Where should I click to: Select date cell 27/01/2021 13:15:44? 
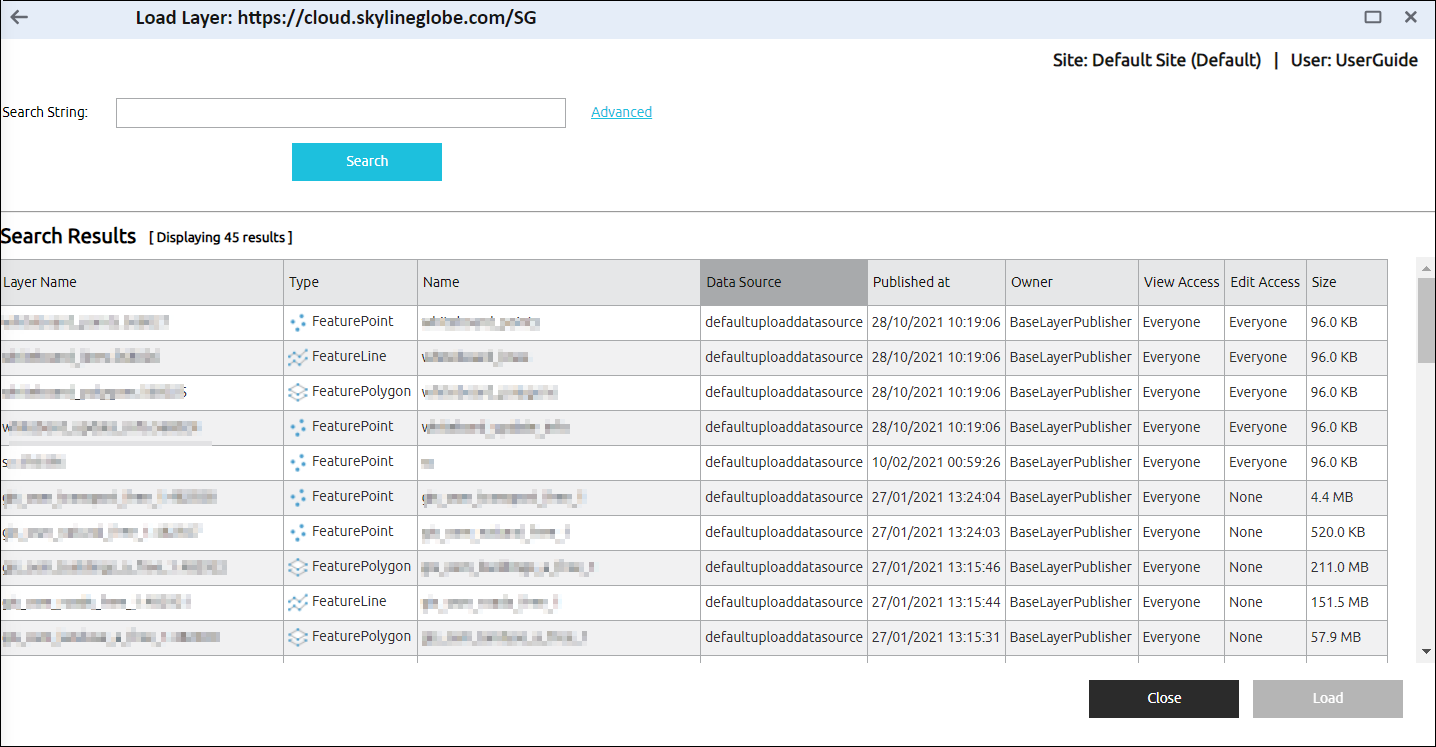[x=936, y=602]
